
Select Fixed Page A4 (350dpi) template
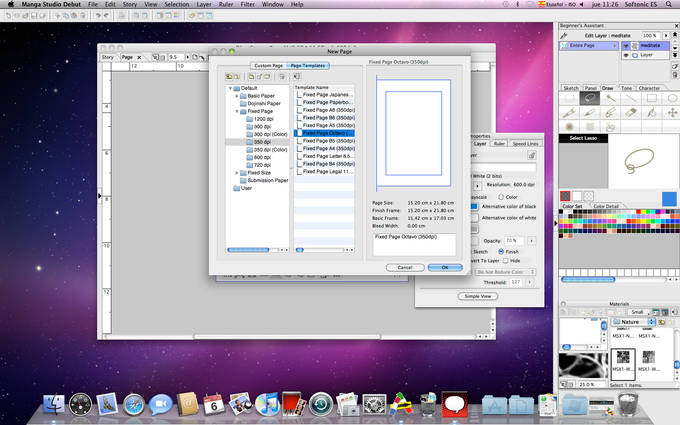[325, 149]
